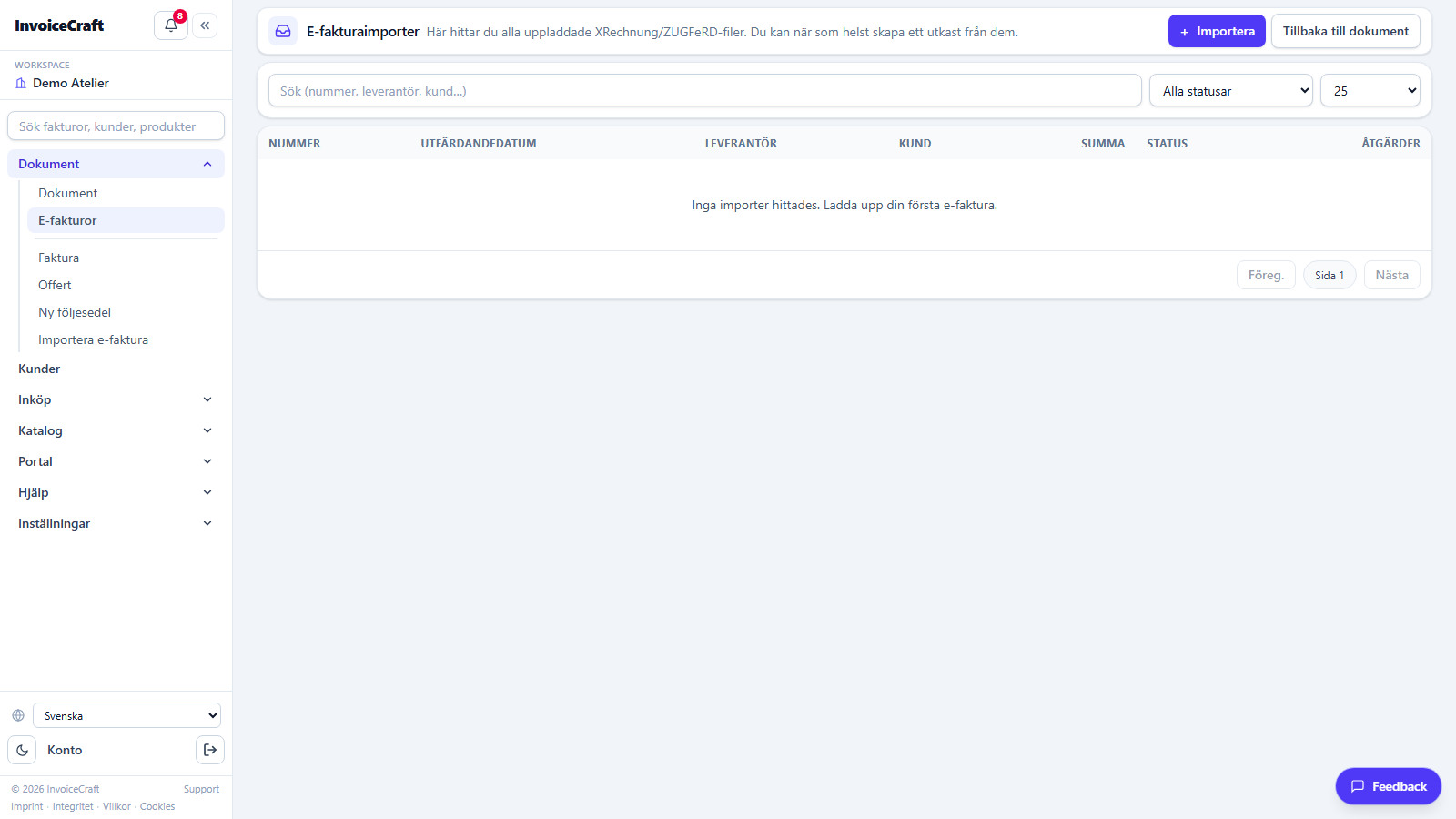Screen dimensions: 1456x819
Task: Click the Nästa pagination button
Action: click(1392, 275)
